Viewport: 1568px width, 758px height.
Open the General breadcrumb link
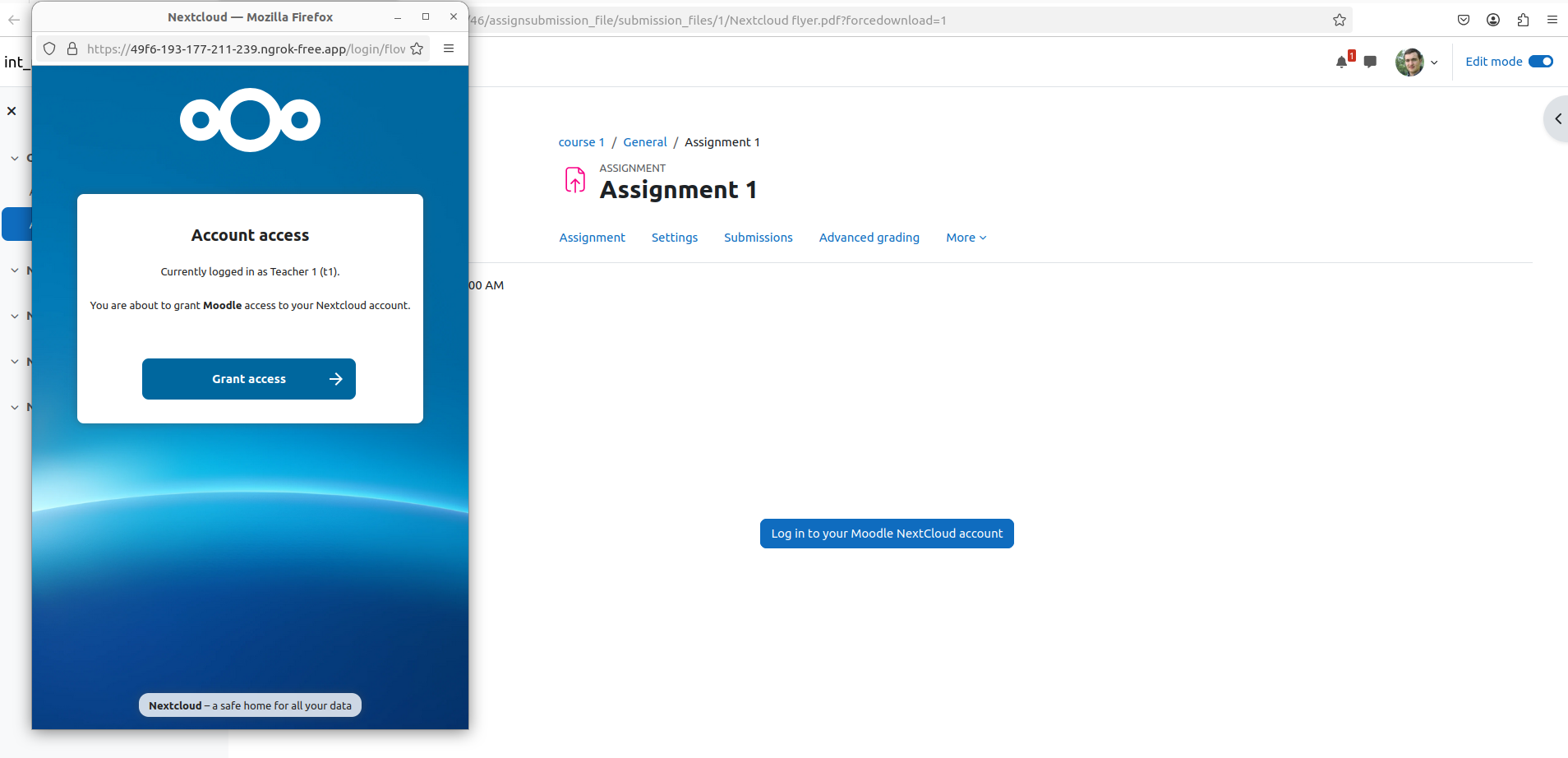(x=645, y=142)
